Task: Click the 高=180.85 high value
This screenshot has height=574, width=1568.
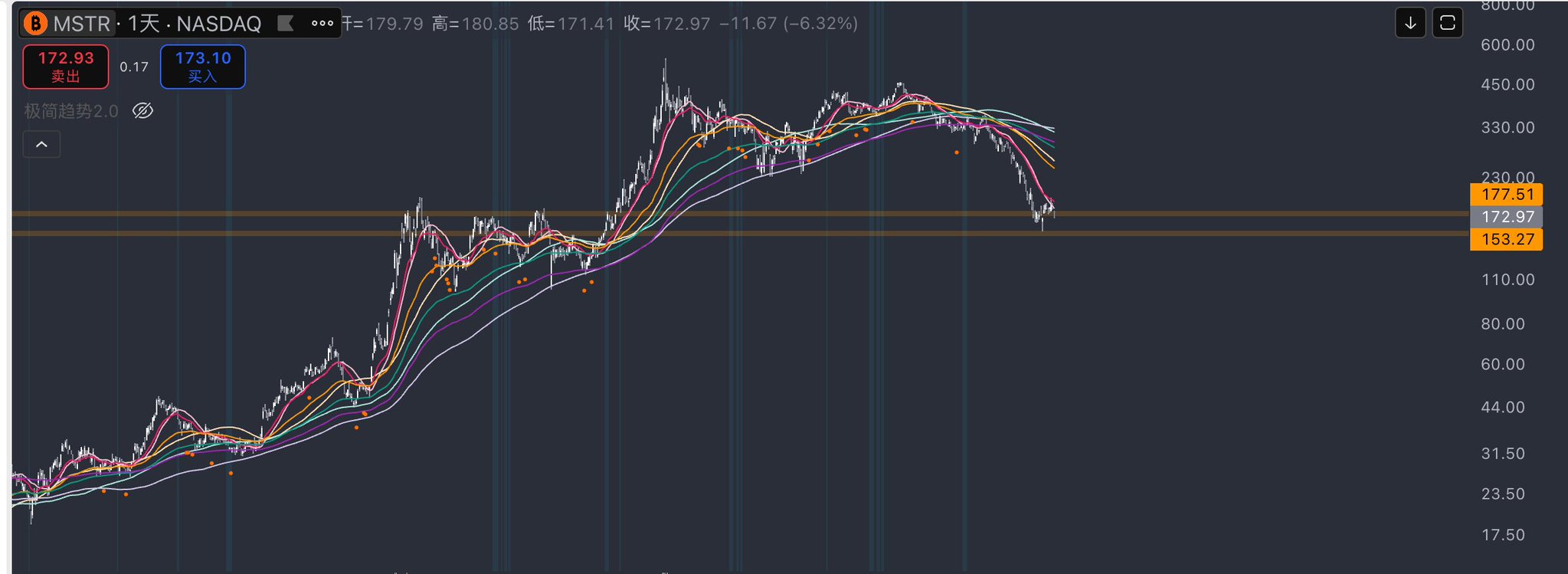Action: pyautogui.click(x=476, y=24)
